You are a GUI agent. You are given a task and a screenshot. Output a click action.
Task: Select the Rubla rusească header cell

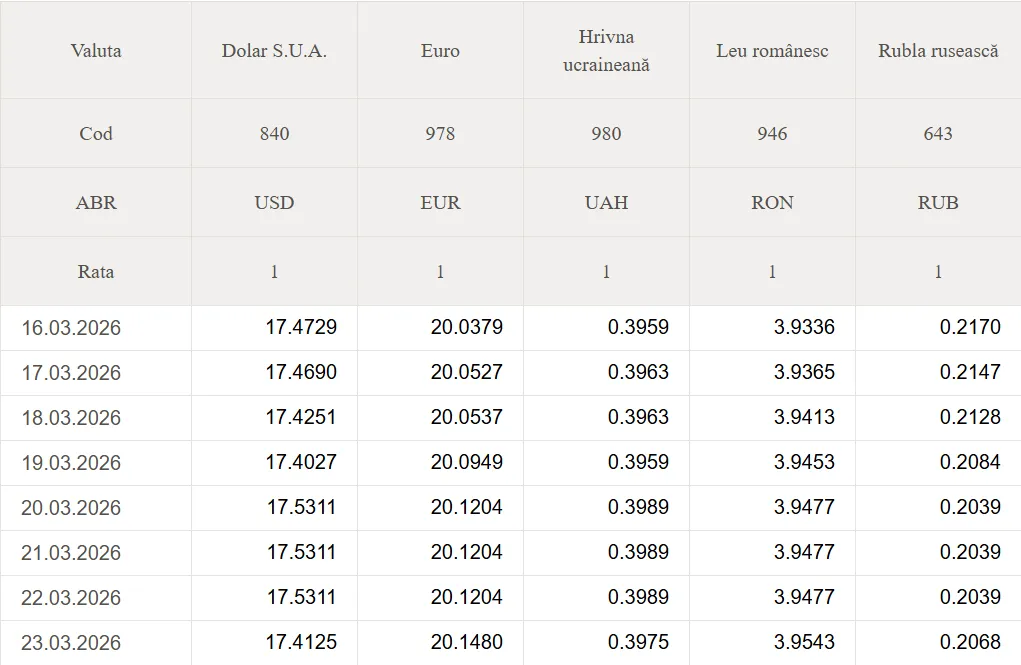[x=938, y=51]
